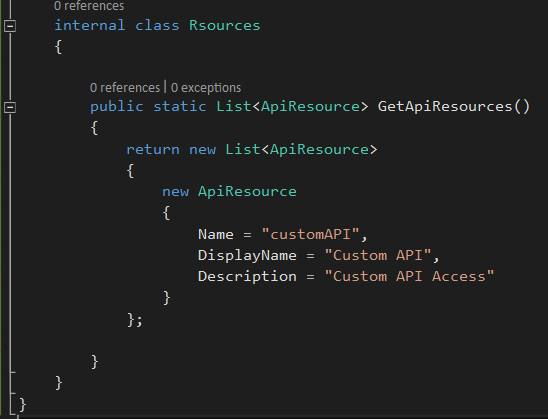Image resolution: width=548 pixels, height=419 pixels.
Task: Open the 0 references CodeLens above GetApiResources
Action: coord(125,87)
